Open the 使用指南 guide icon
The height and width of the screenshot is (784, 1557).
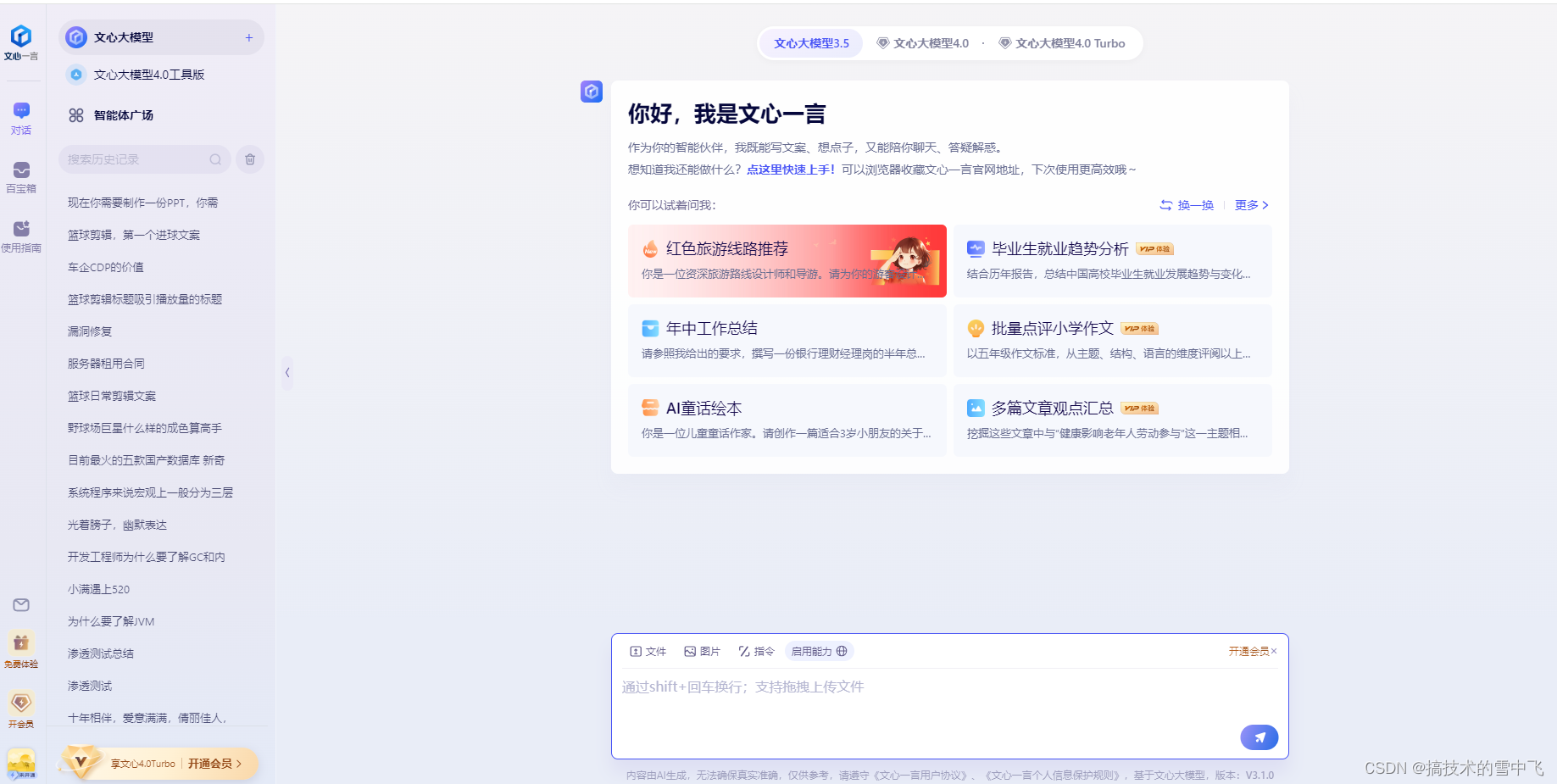point(21,228)
